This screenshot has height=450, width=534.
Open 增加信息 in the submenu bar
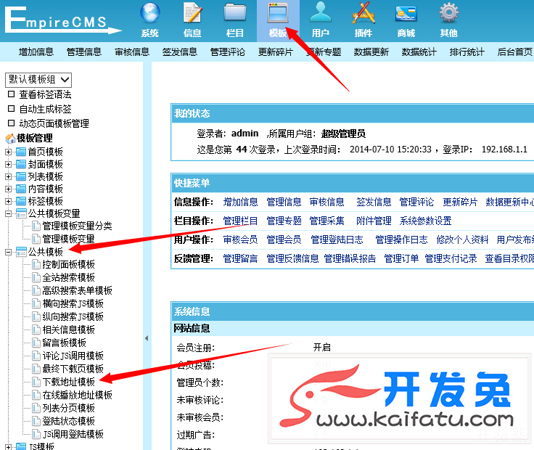click(36, 52)
